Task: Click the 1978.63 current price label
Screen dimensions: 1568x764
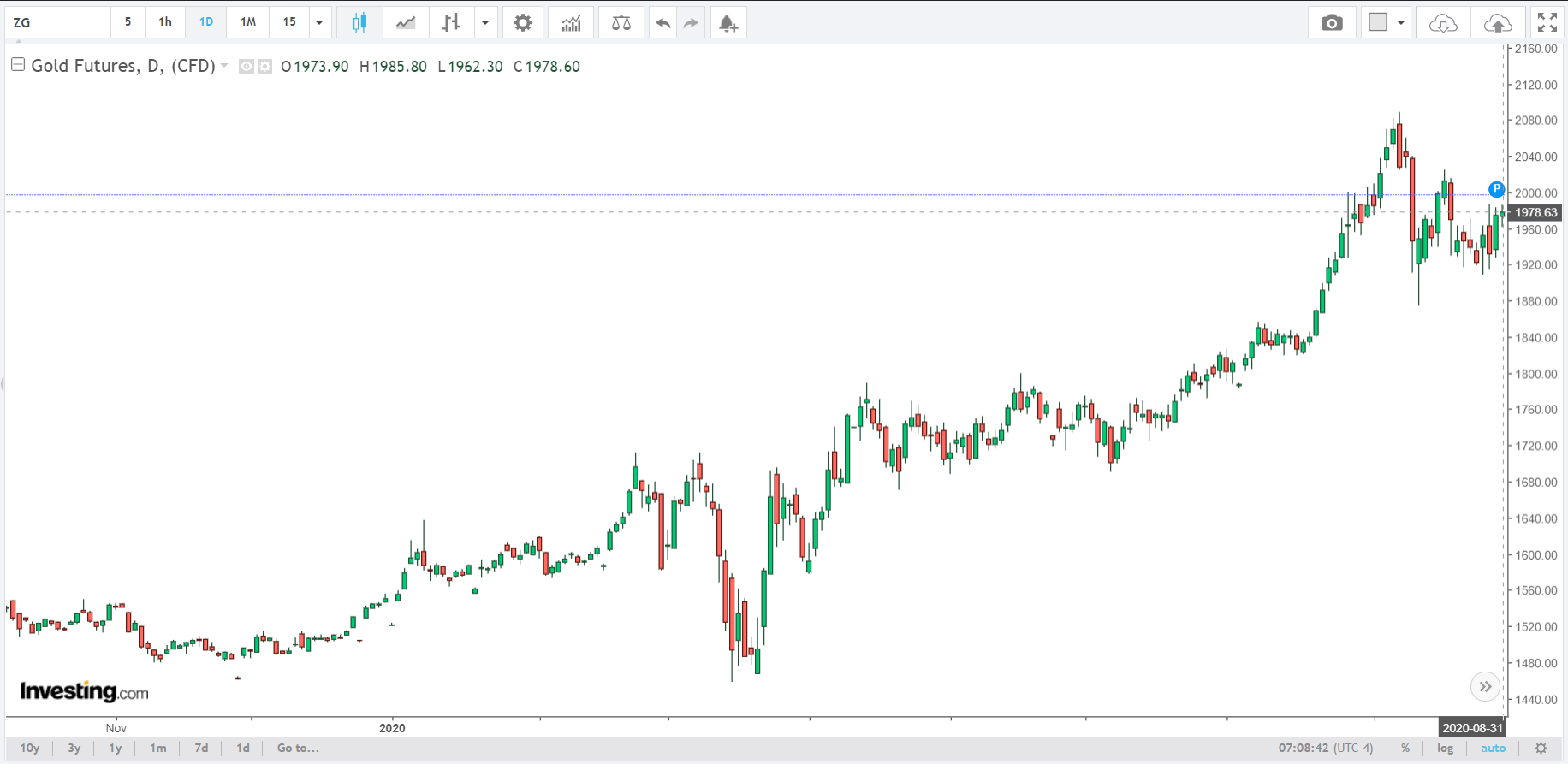Action: tap(1535, 212)
